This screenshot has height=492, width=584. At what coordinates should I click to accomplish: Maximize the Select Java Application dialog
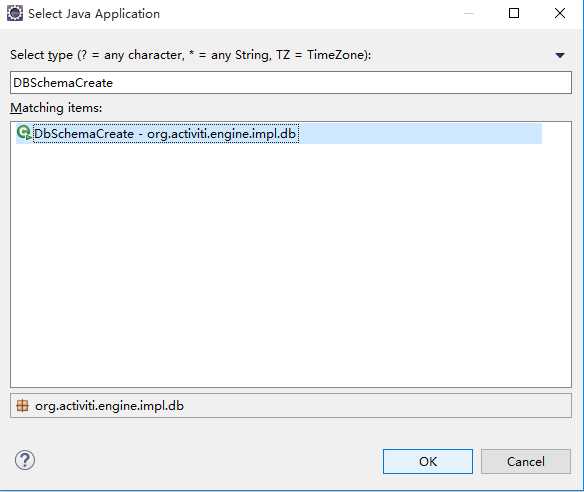point(514,13)
